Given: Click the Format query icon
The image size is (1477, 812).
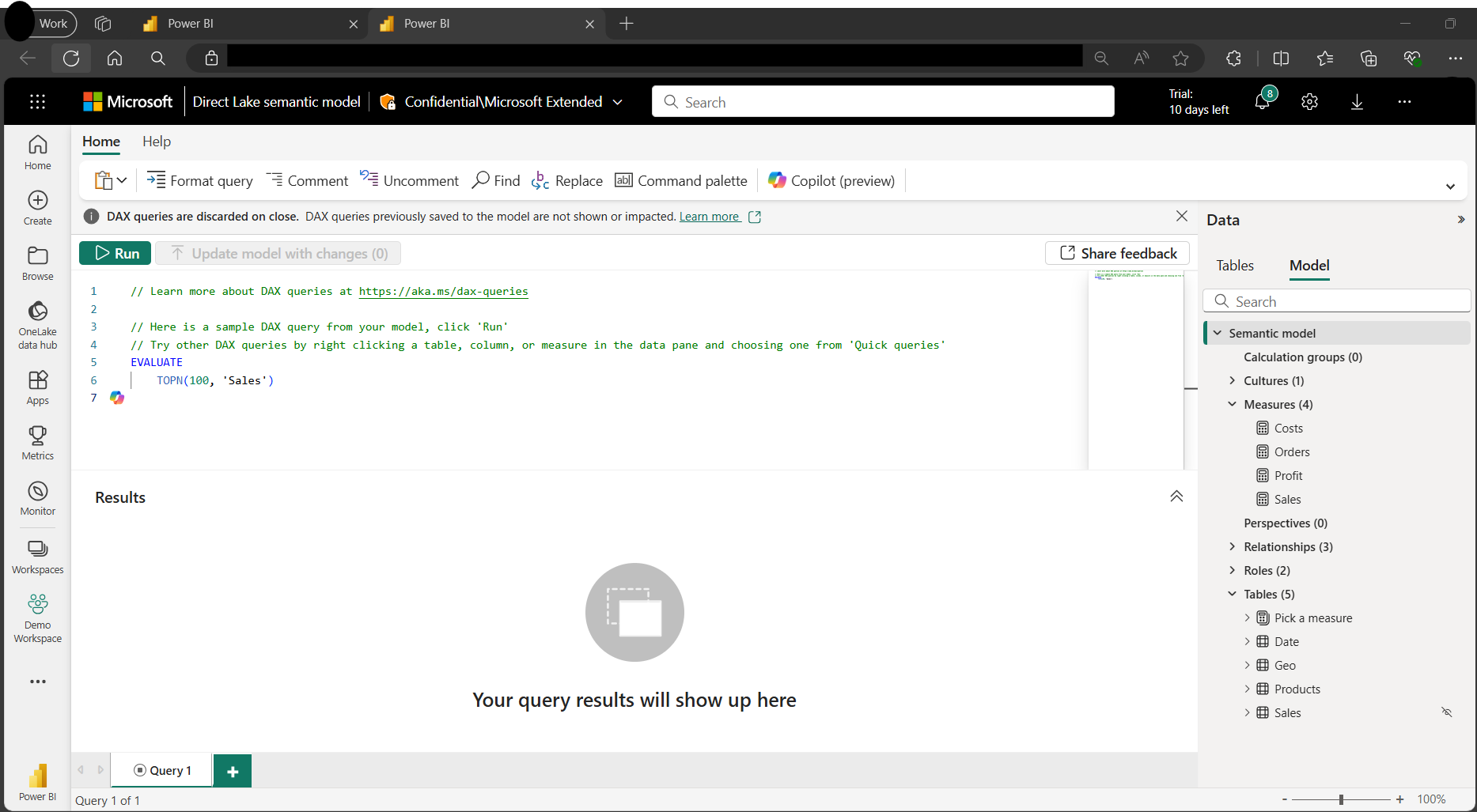Looking at the screenshot, I should pyautogui.click(x=156, y=180).
